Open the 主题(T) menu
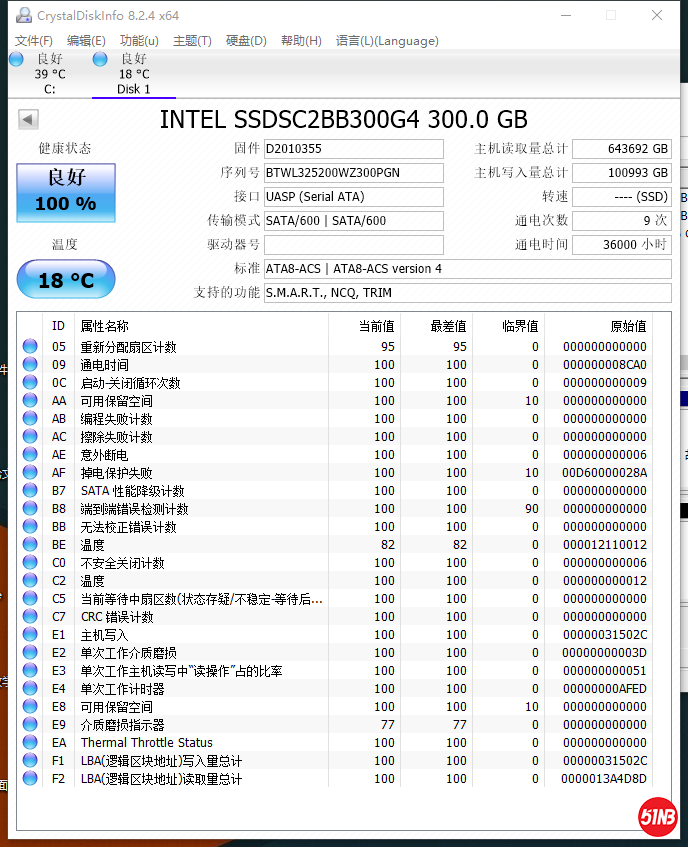Screen dimensions: 688x847 click(192, 41)
